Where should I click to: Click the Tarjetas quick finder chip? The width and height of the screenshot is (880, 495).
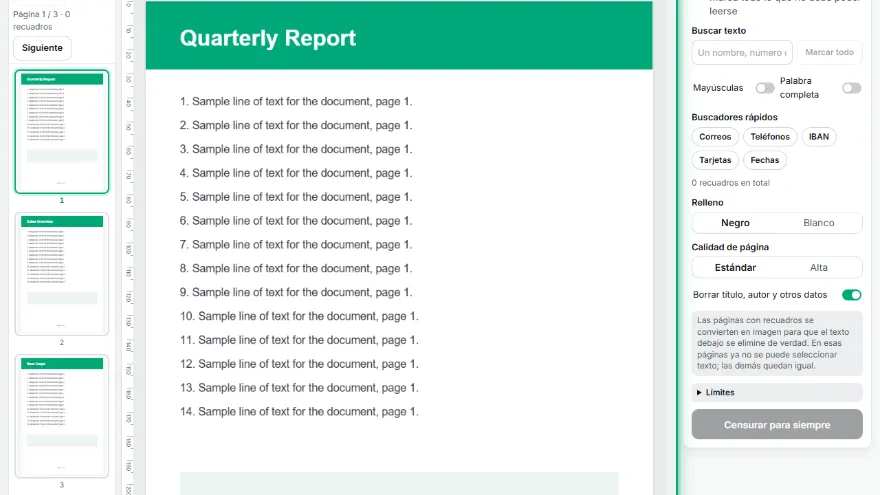click(715, 160)
